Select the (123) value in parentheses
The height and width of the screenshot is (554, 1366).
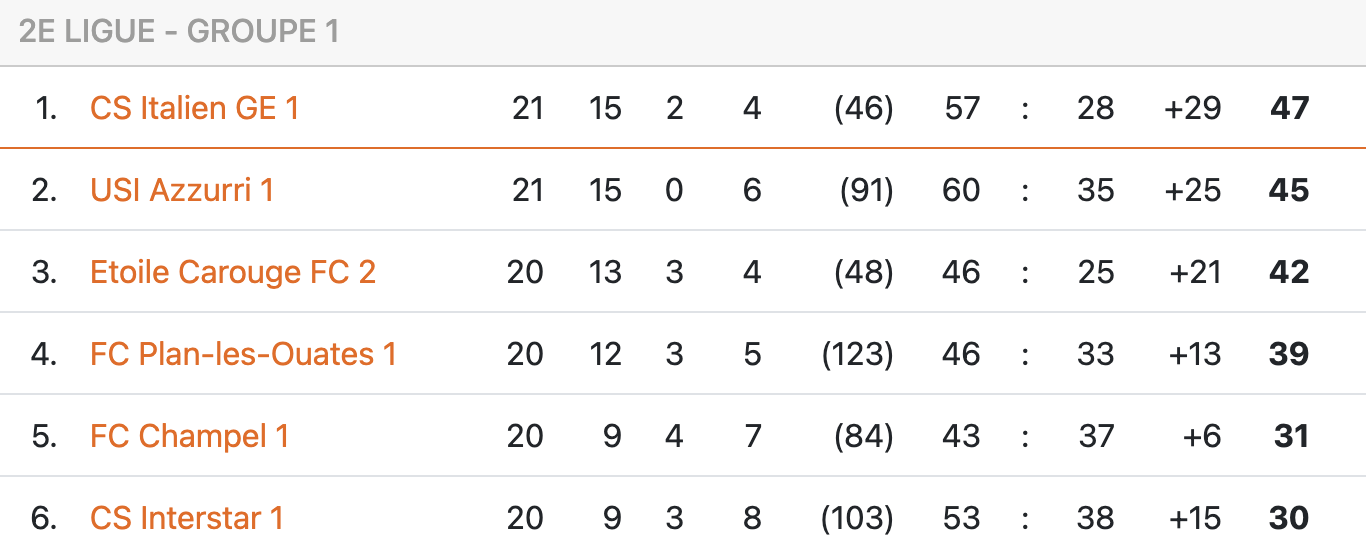click(857, 354)
